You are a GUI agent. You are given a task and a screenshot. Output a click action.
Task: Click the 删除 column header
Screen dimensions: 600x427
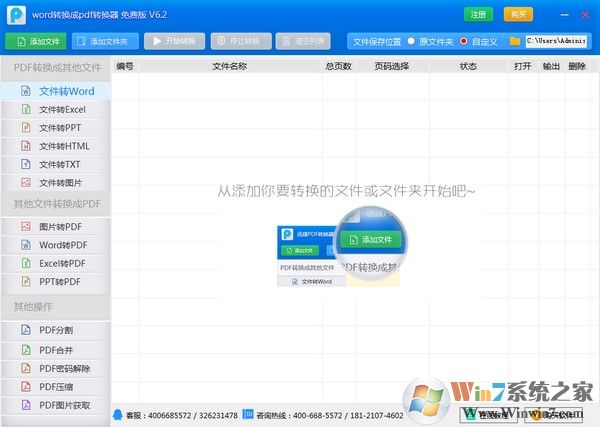click(x=577, y=66)
